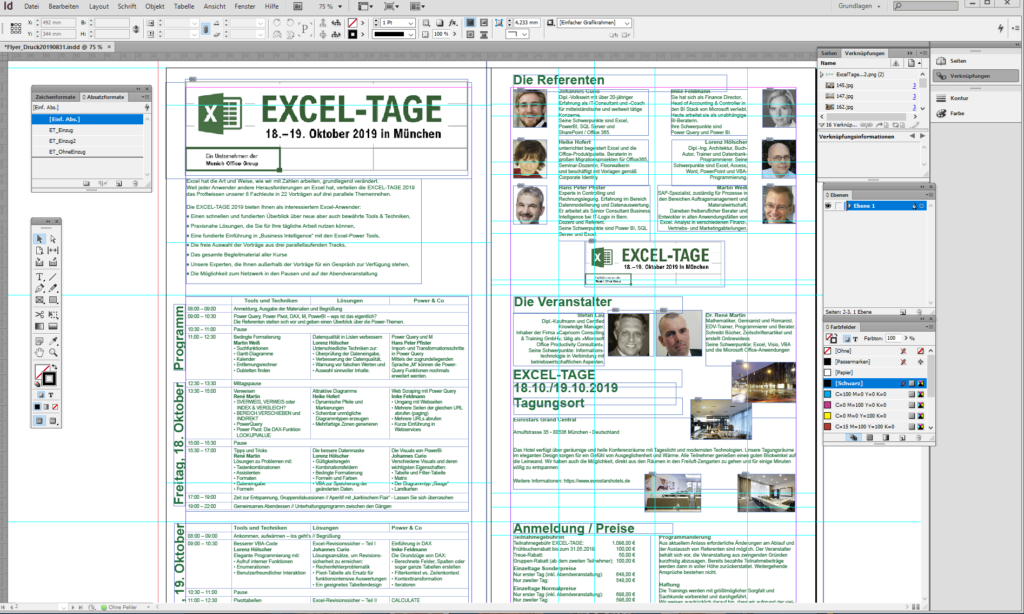Pick the Zoom magnifier tool

(x=52, y=352)
